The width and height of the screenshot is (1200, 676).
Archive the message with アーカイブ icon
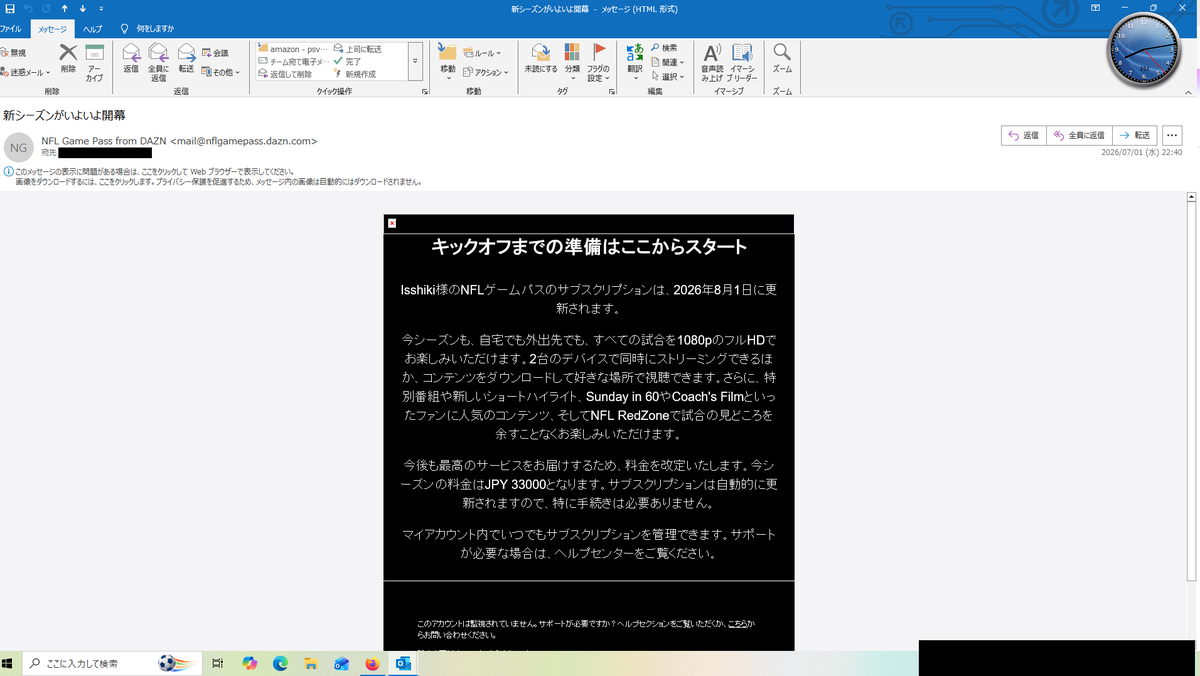click(x=94, y=62)
